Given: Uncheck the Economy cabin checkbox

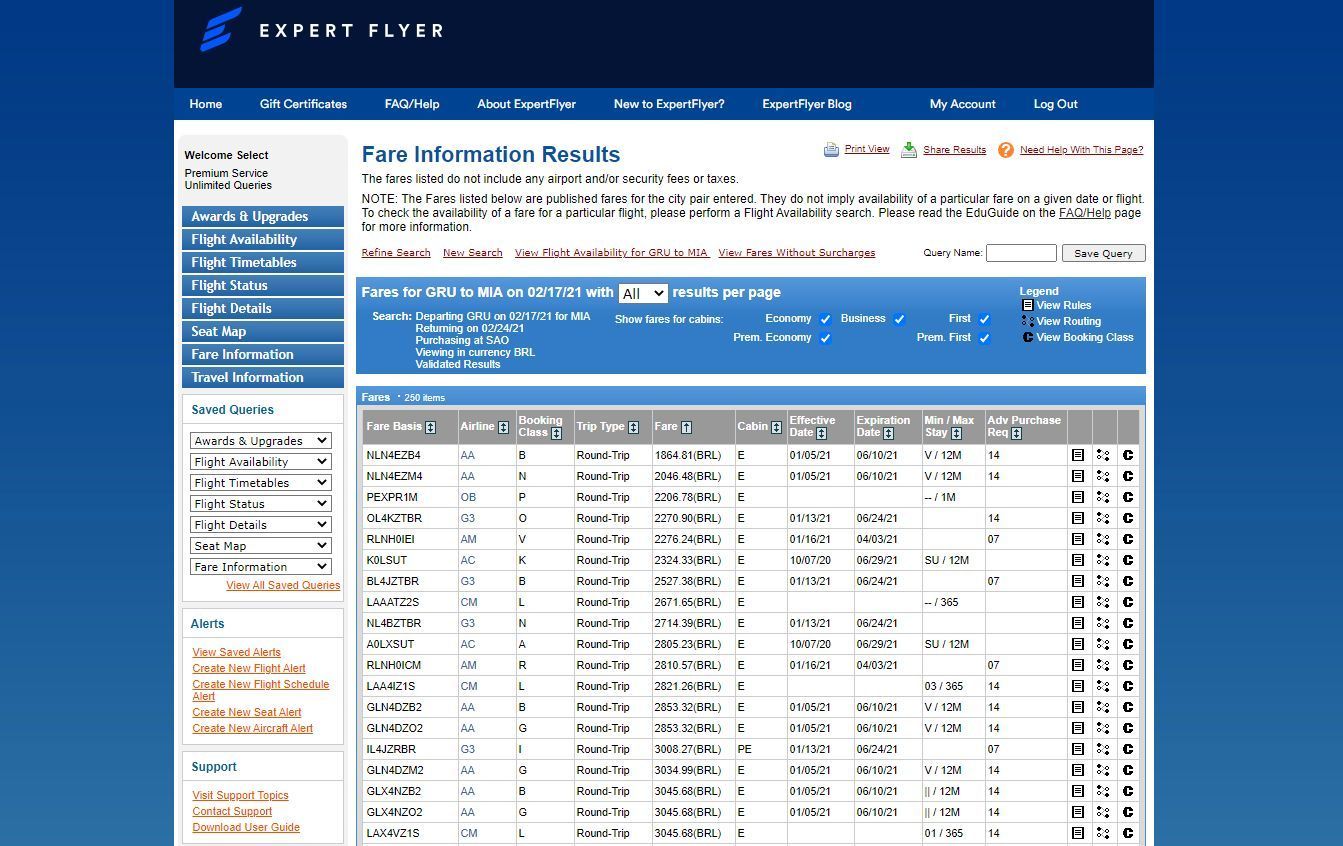Looking at the screenshot, I should (x=825, y=319).
